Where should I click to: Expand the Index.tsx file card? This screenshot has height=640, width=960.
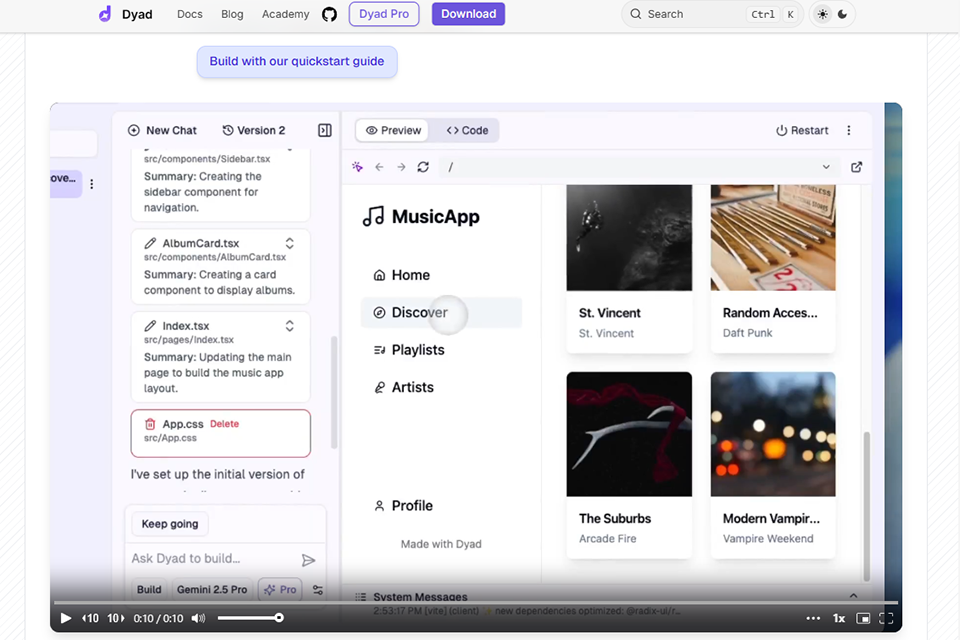point(290,326)
